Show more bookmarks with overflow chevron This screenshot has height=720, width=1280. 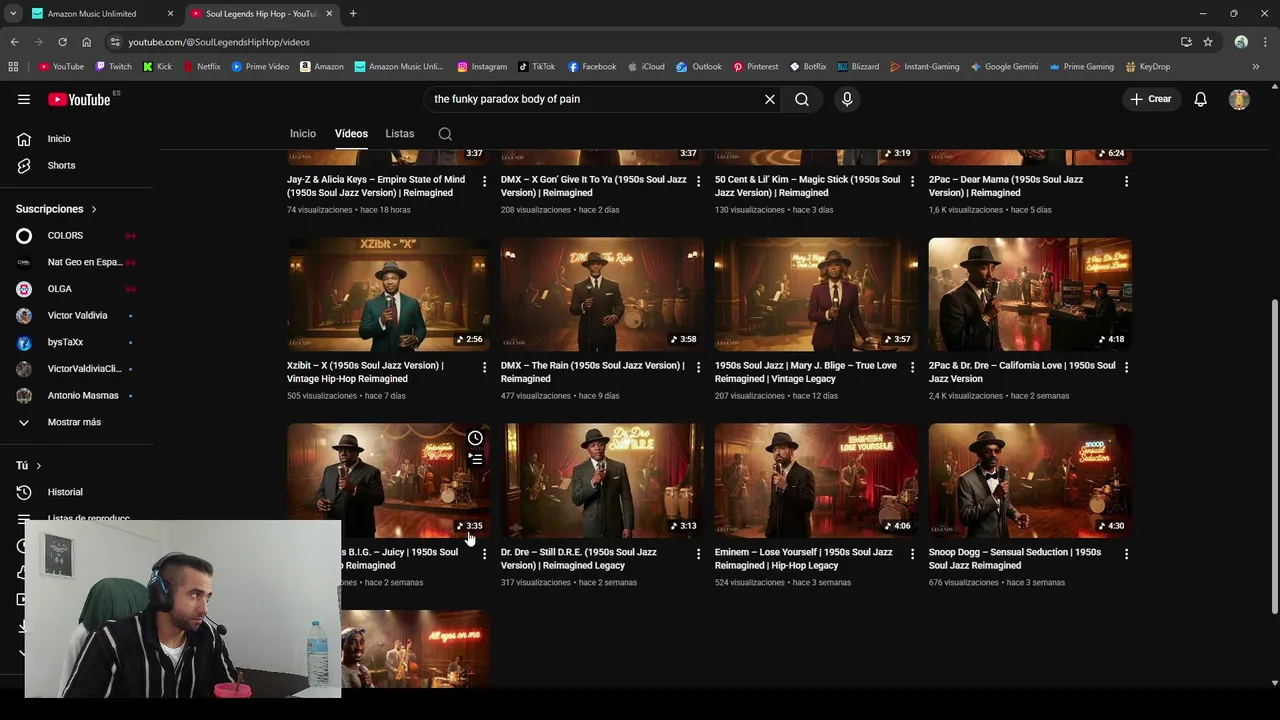pyautogui.click(x=1256, y=67)
